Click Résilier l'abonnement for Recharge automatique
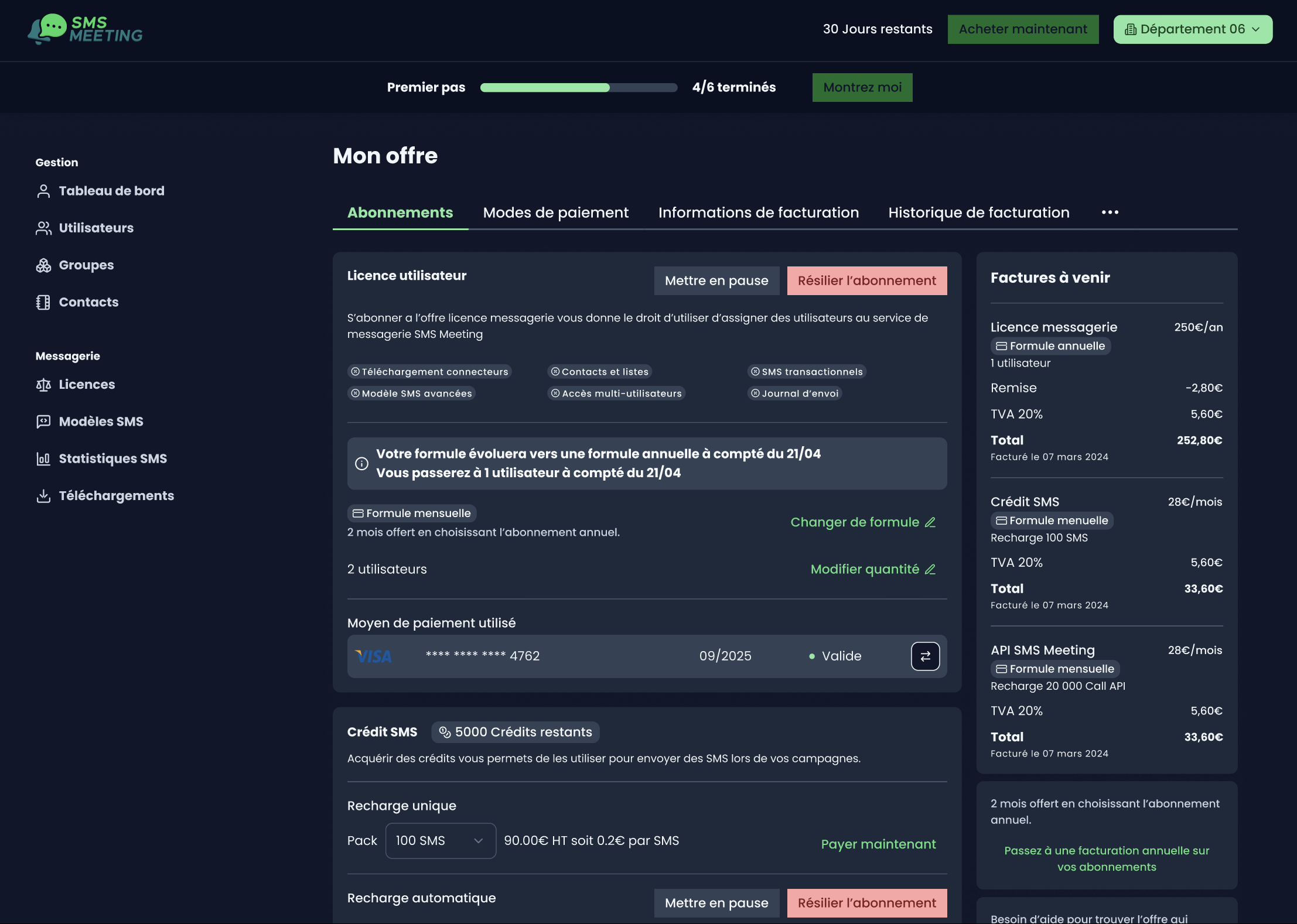This screenshot has width=1297, height=924. click(x=867, y=903)
